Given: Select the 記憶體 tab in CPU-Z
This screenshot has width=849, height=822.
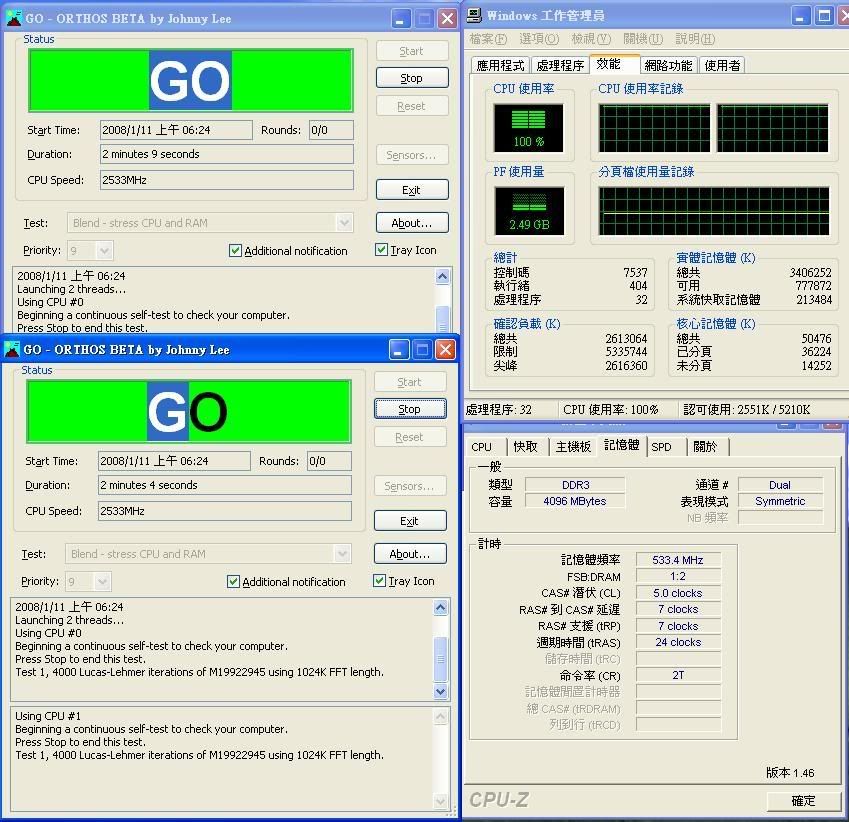Looking at the screenshot, I should [621, 445].
